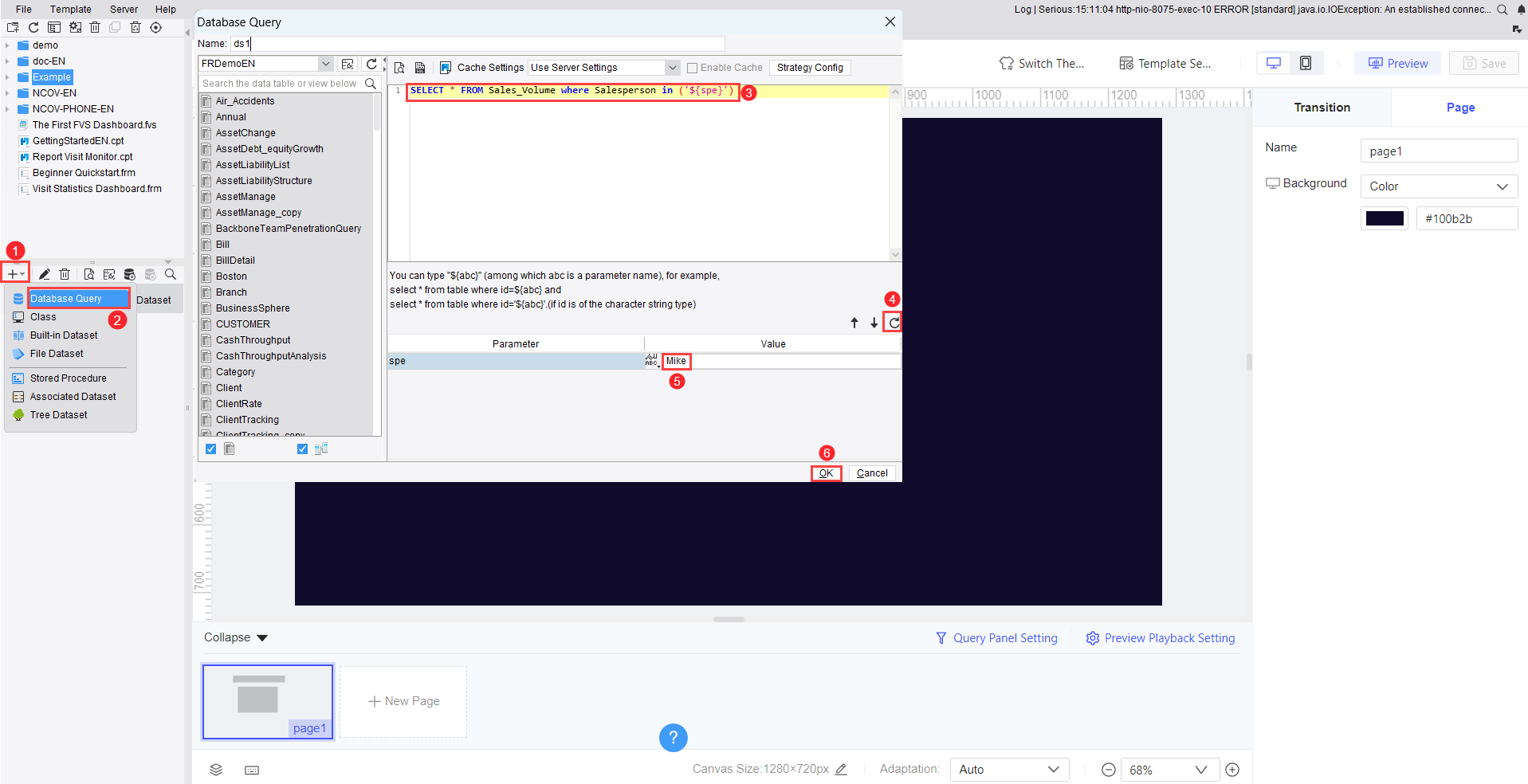This screenshot has width=1528, height=784.
Task: Select the mobile device layout icon
Action: (1306, 63)
